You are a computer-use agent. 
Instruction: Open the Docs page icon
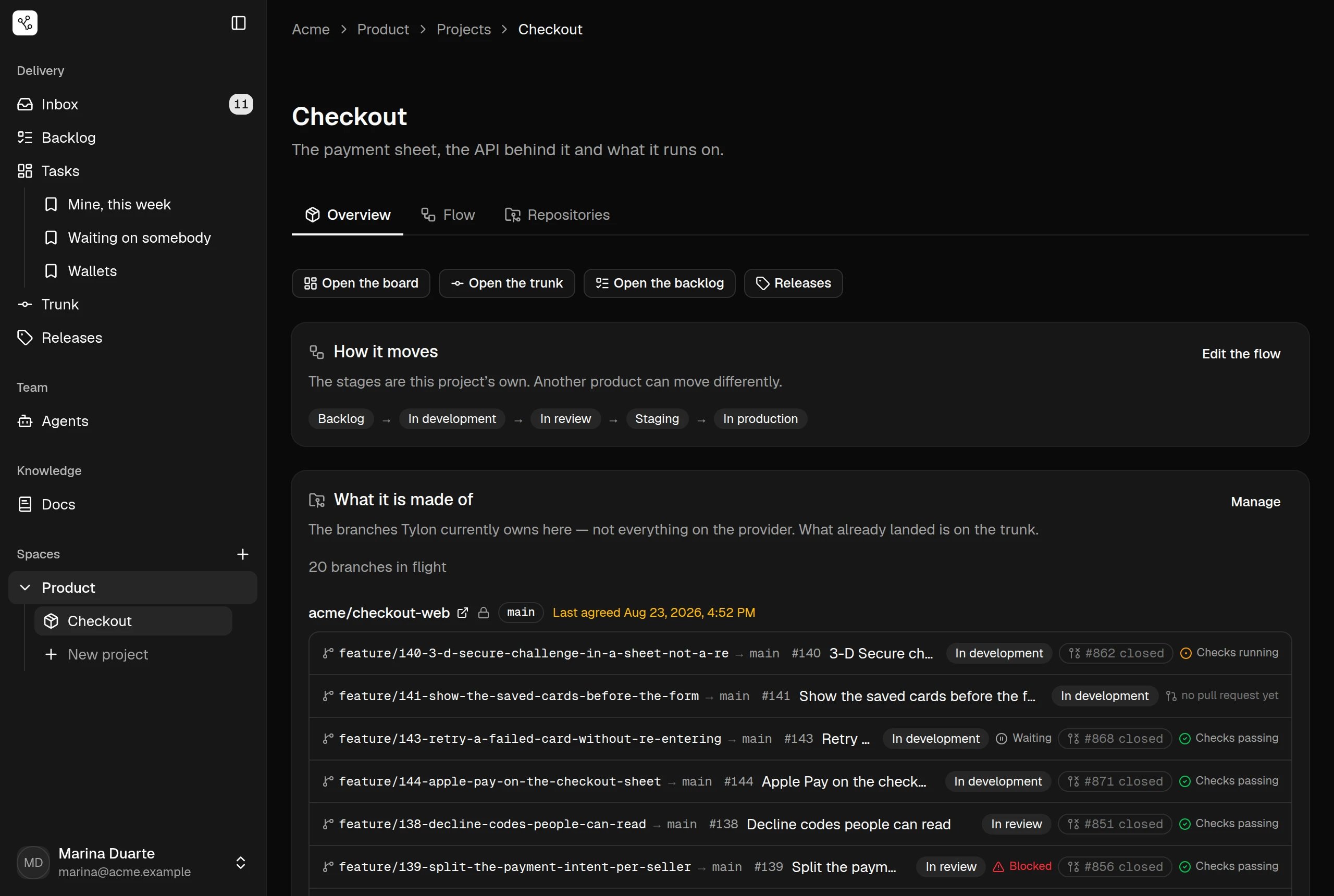pos(24,505)
